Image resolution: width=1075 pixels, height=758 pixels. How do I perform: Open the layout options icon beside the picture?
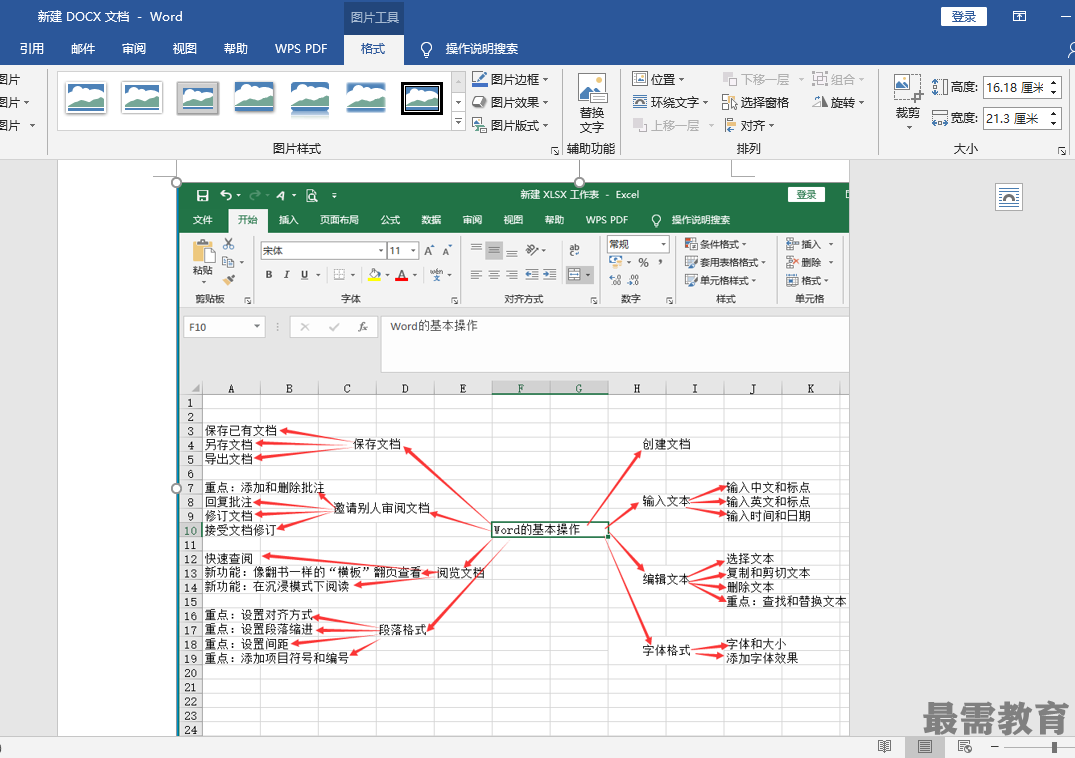[1008, 197]
